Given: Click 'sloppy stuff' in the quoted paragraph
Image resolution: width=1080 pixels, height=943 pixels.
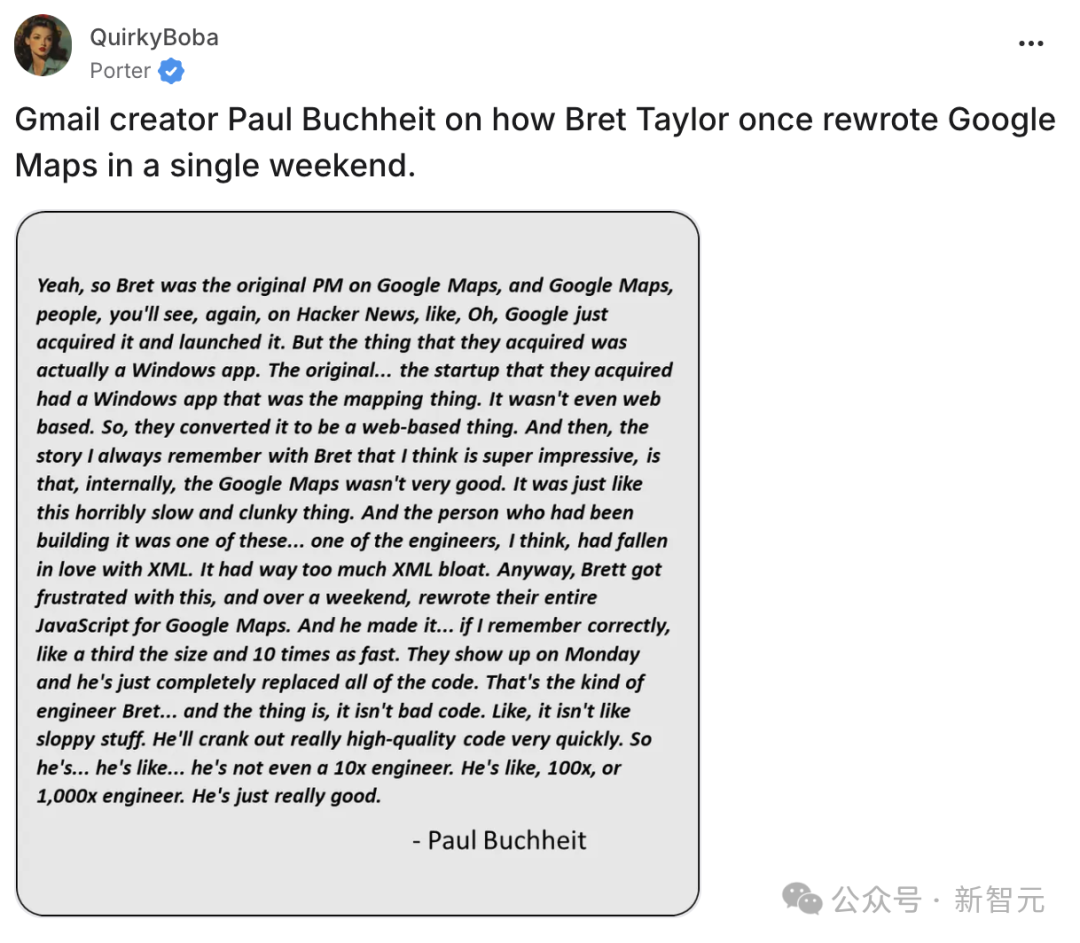Looking at the screenshot, I should [91, 739].
